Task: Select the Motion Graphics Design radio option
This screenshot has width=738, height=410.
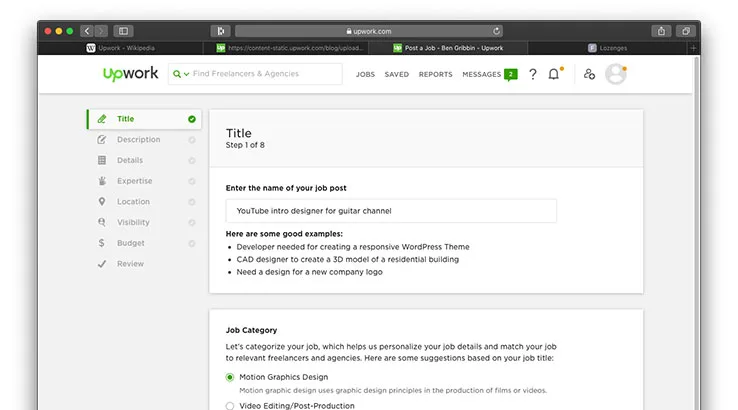Action: 230,377
